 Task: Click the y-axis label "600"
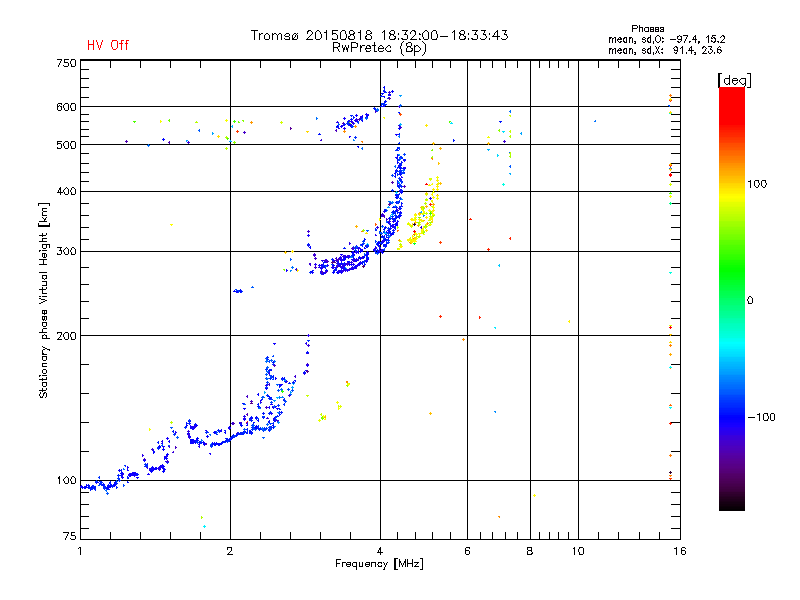(66, 107)
